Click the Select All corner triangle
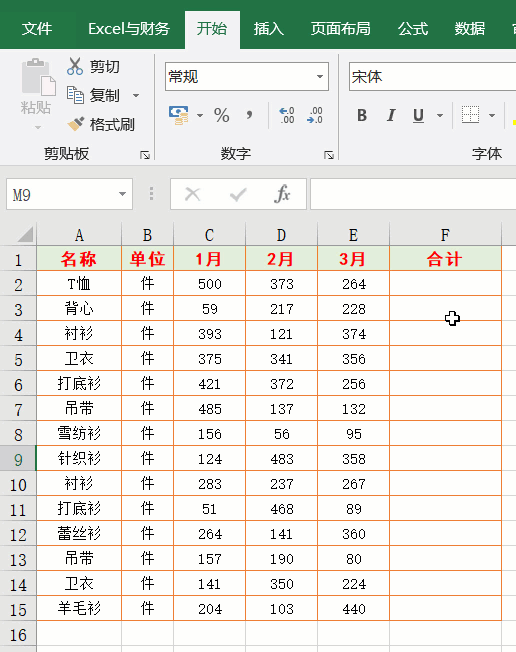Screen dimensions: 516x652 pyautogui.click(x=25, y=235)
